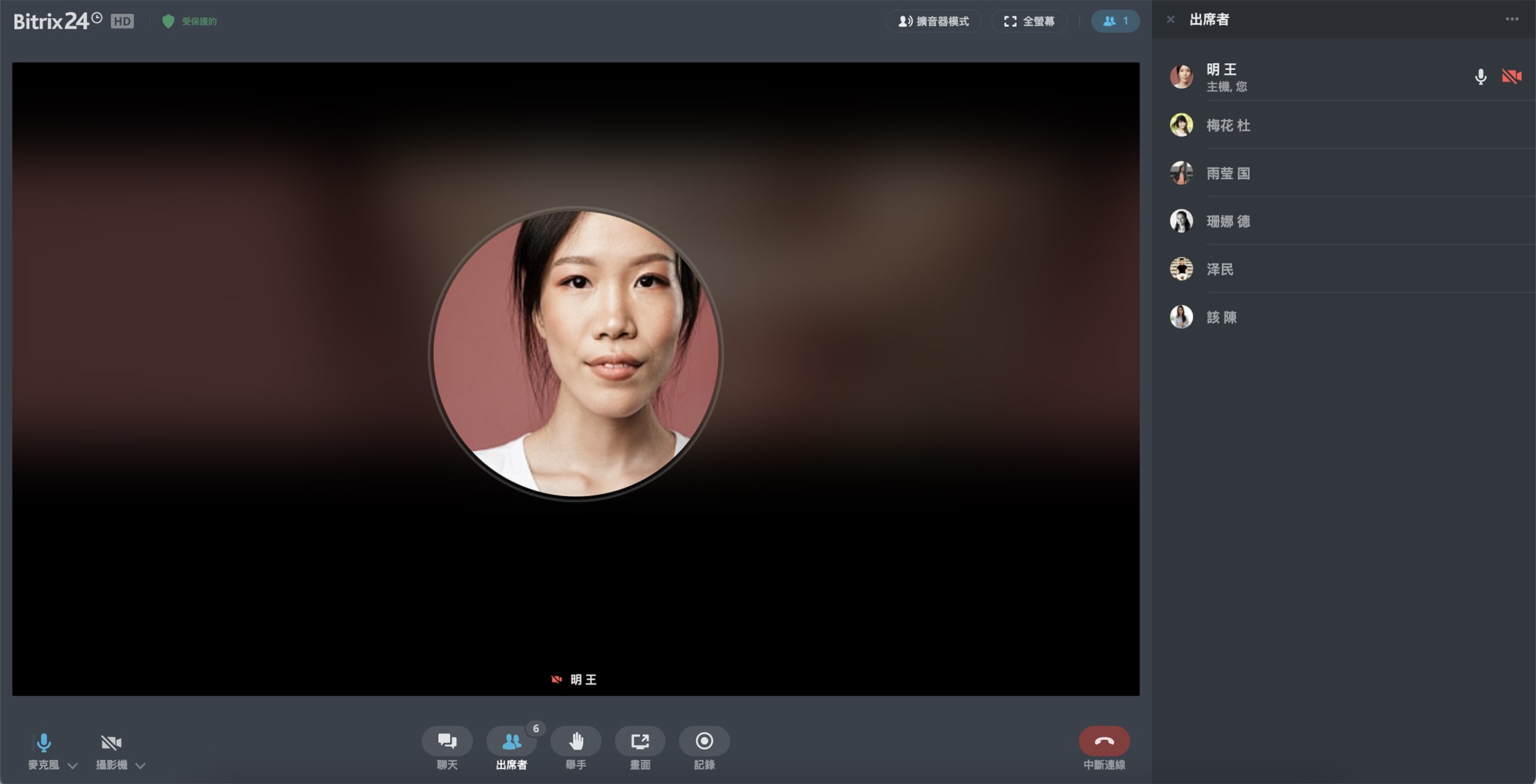The height and width of the screenshot is (784, 1536).
Task: Click the 出席者 panel title
Action: tap(1210, 20)
